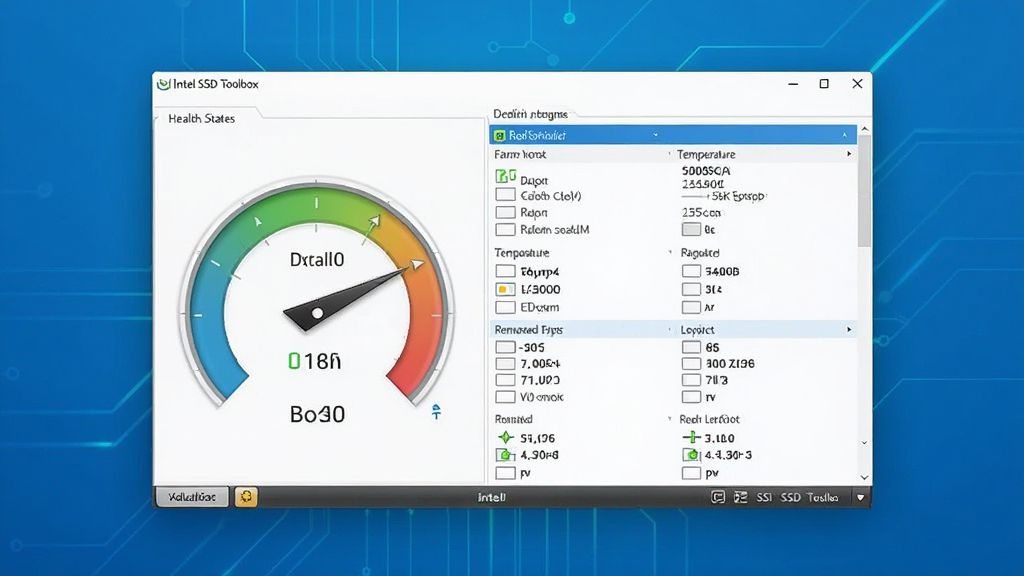The width and height of the screenshot is (1024, 576).
Task: Click the small blue pin icon beside the gauge
Action: click(436, 411)
